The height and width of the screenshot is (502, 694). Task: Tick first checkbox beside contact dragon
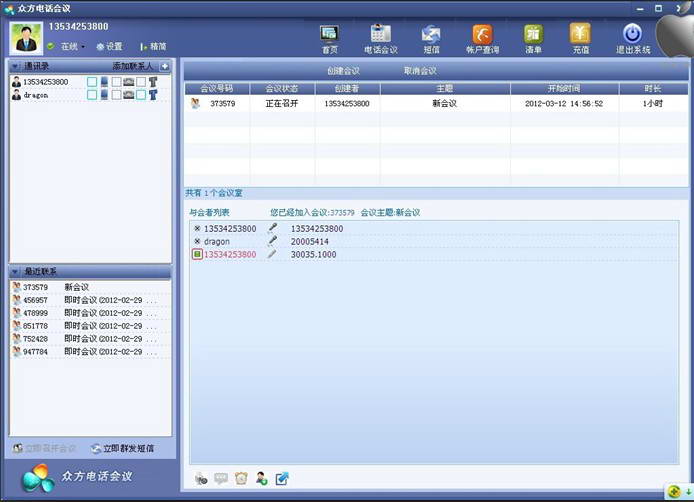coord(92,95)
